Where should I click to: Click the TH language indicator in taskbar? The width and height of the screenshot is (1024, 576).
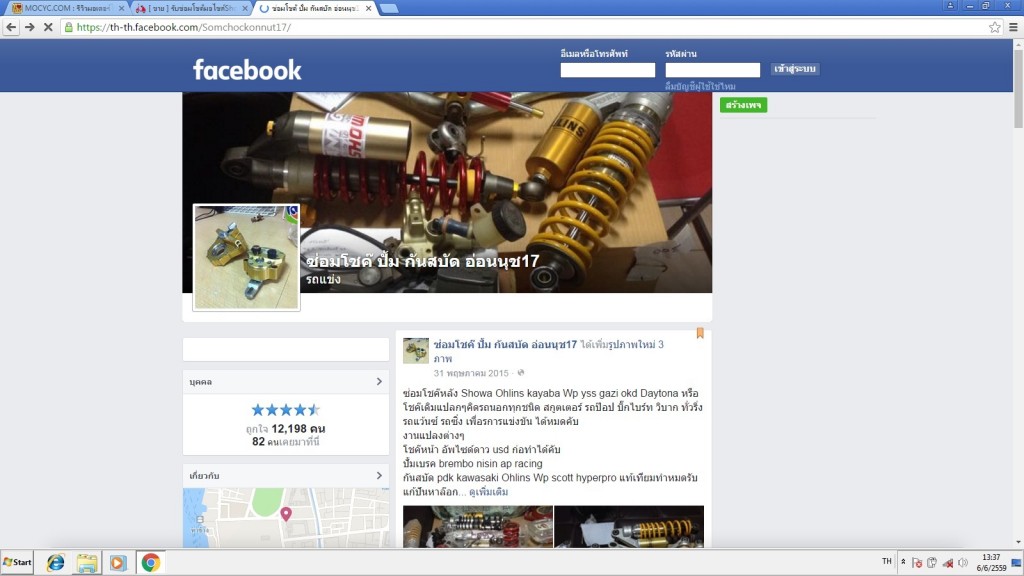[x=886, y=562]
